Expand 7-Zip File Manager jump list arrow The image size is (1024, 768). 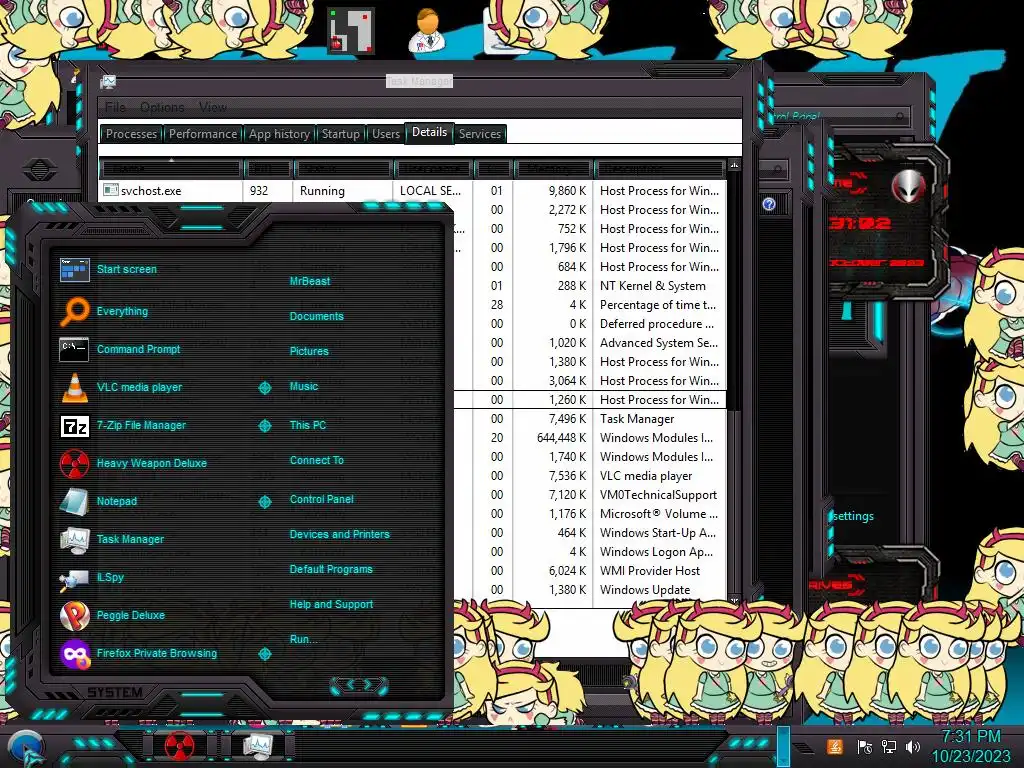(264, 426)
